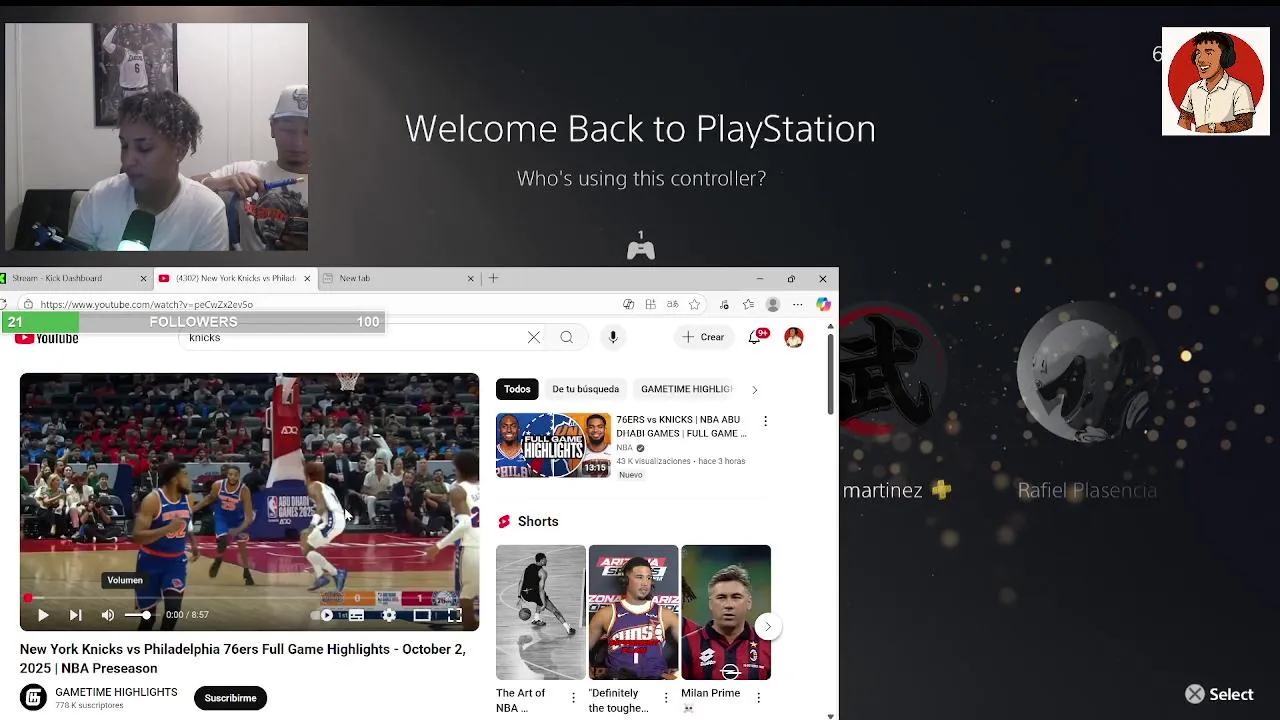The image size is (1280, 720).
Task: Open browser settings and more menu
Action: pos(797,304)
